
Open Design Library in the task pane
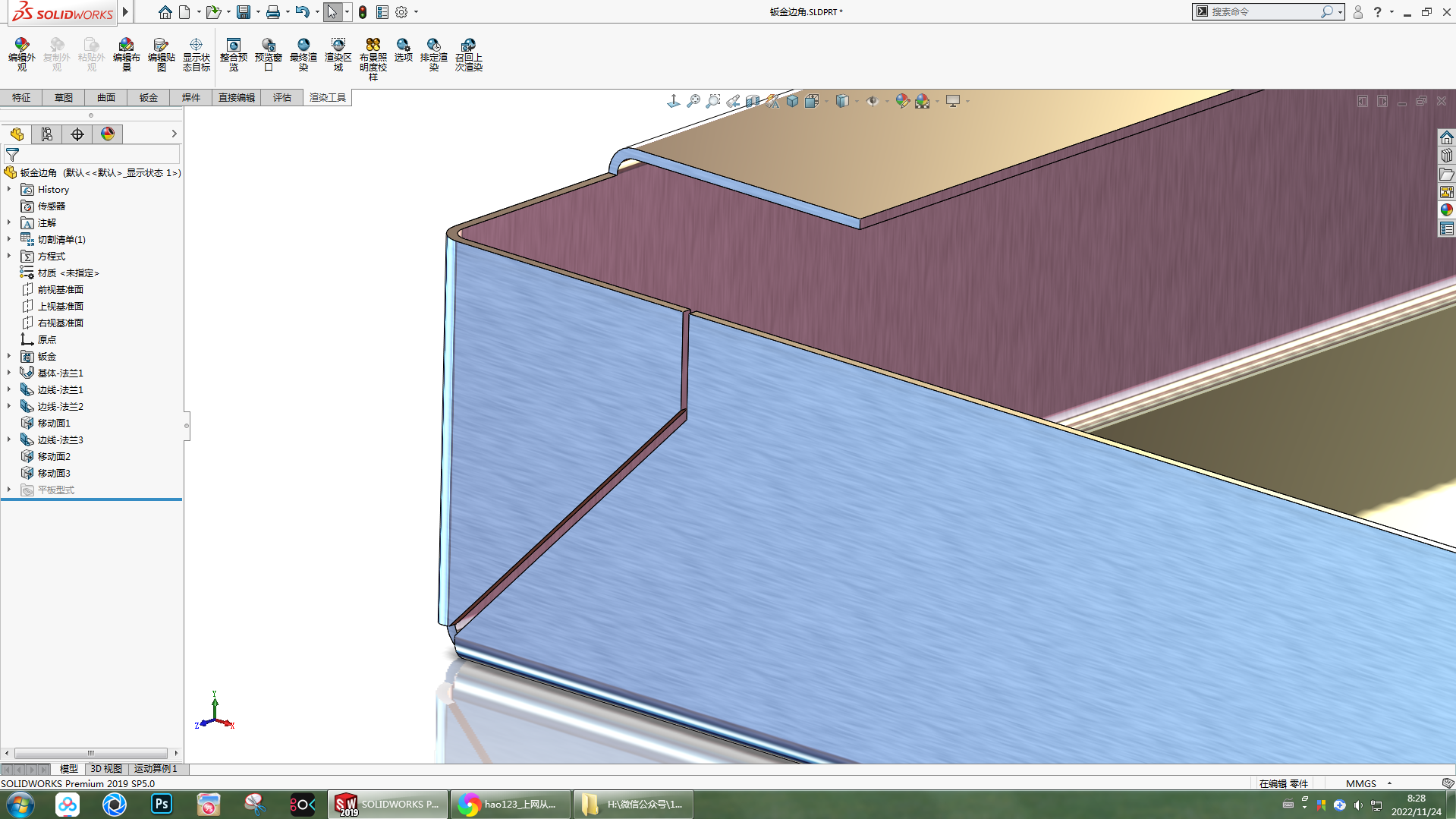click(1447, 156)
